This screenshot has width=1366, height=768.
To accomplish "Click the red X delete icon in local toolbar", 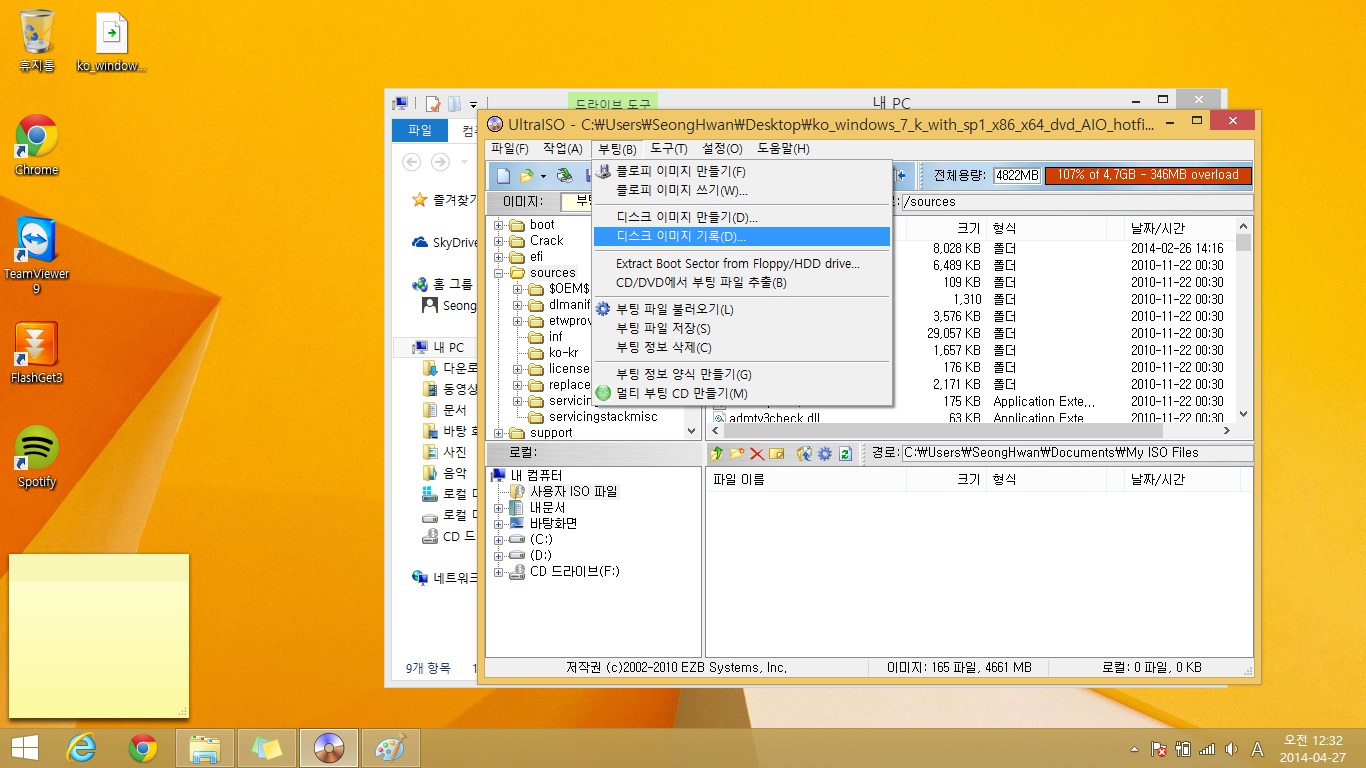I will pos(757,453).
